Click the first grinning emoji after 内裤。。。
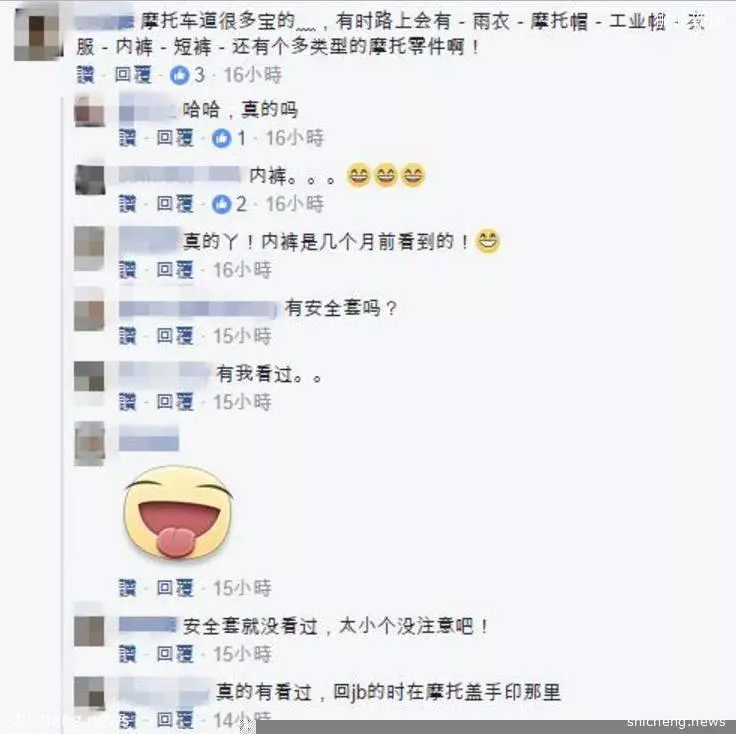 click(359, 176)
